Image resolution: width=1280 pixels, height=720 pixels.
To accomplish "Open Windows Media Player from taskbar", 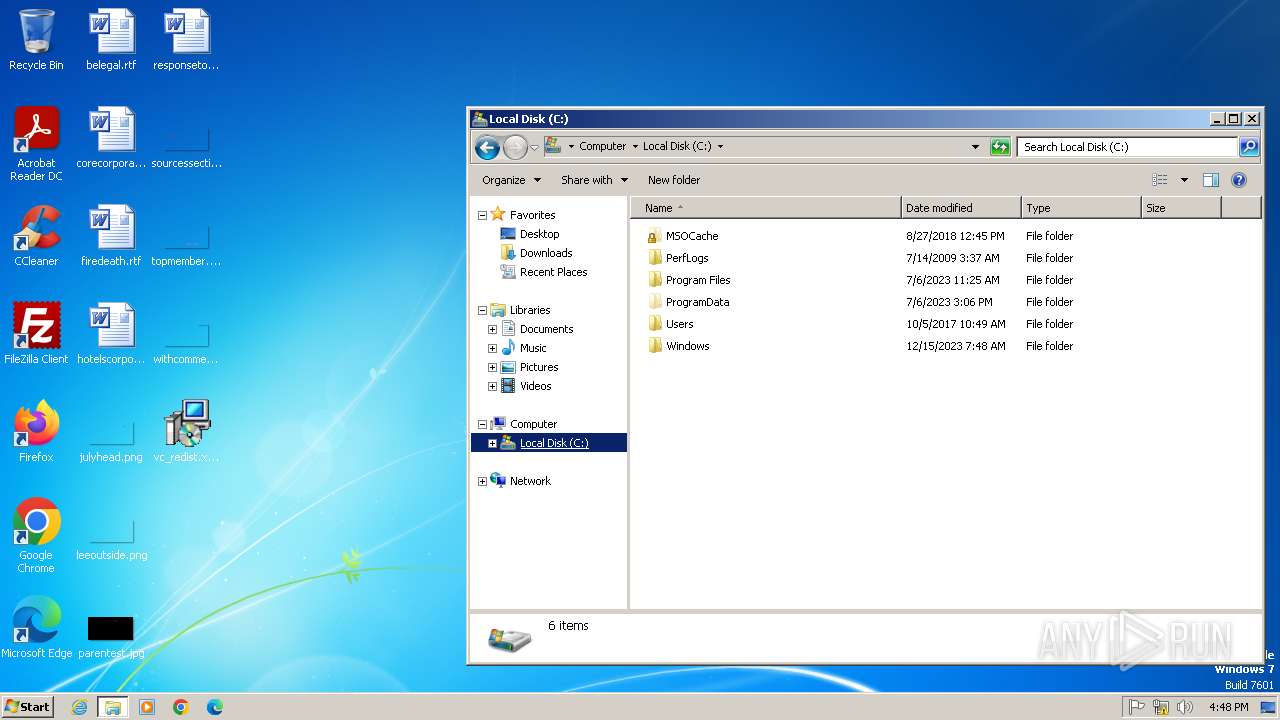I will point(147,707).
